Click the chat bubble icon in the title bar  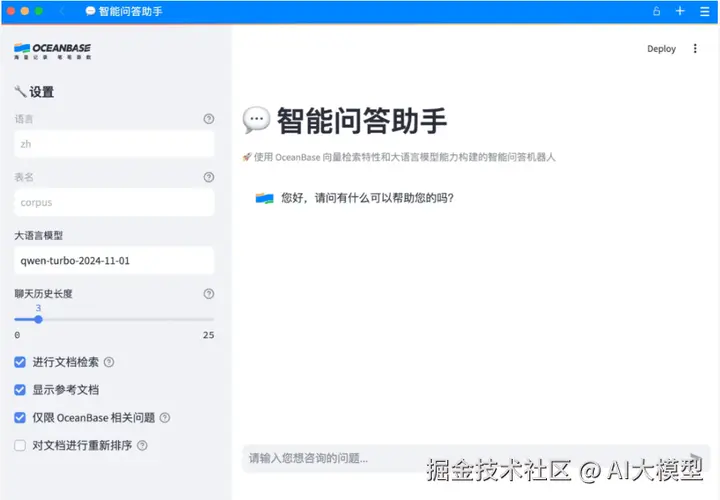[90, 11]
